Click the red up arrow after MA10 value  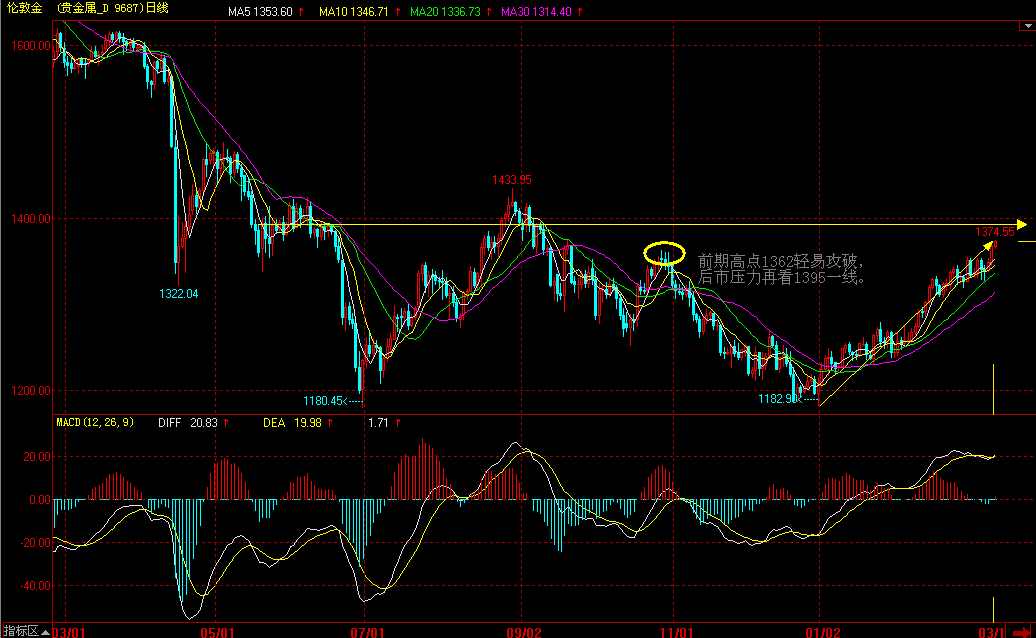398,10
